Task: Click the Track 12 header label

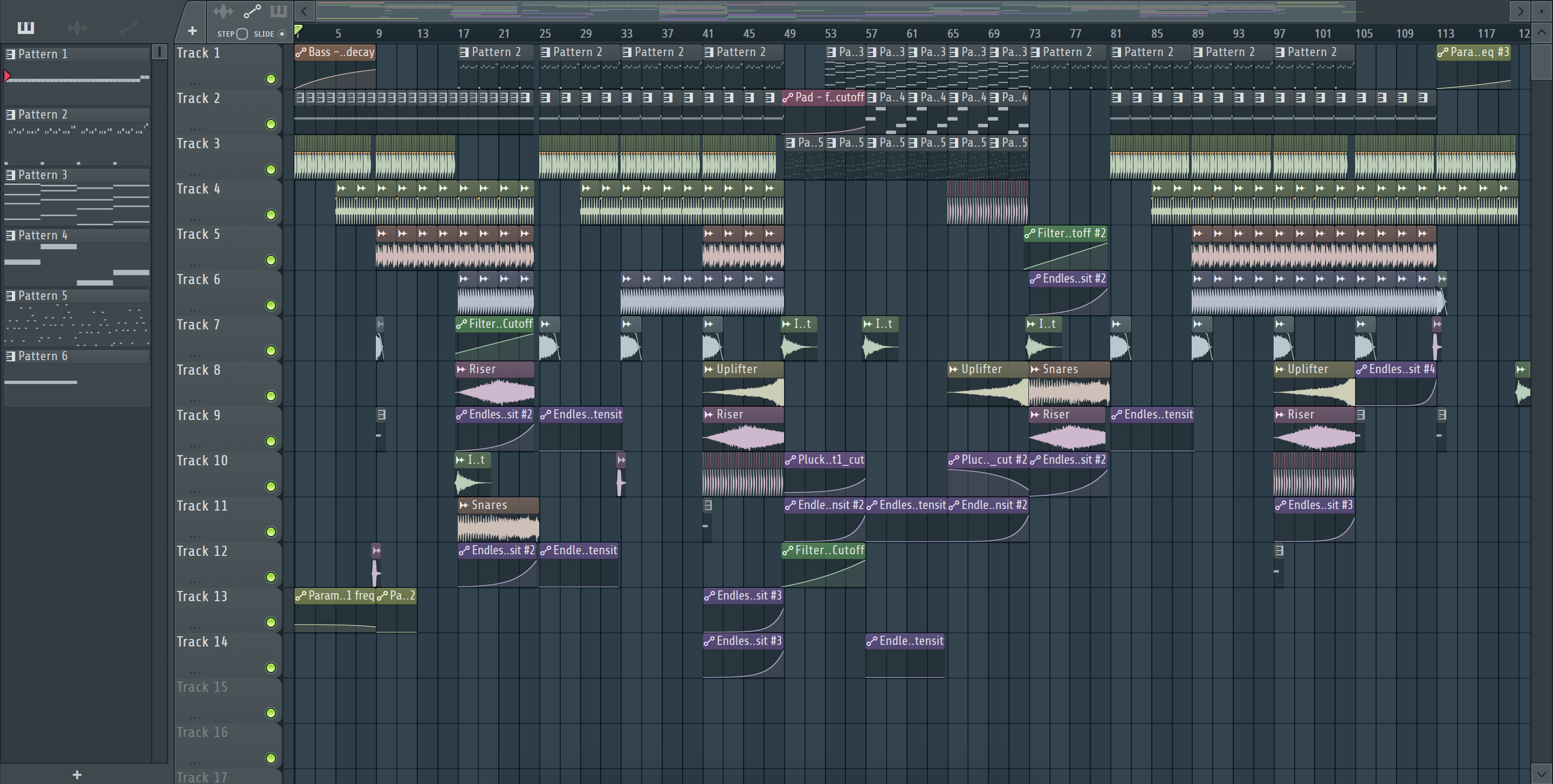Action: [202, 551]
